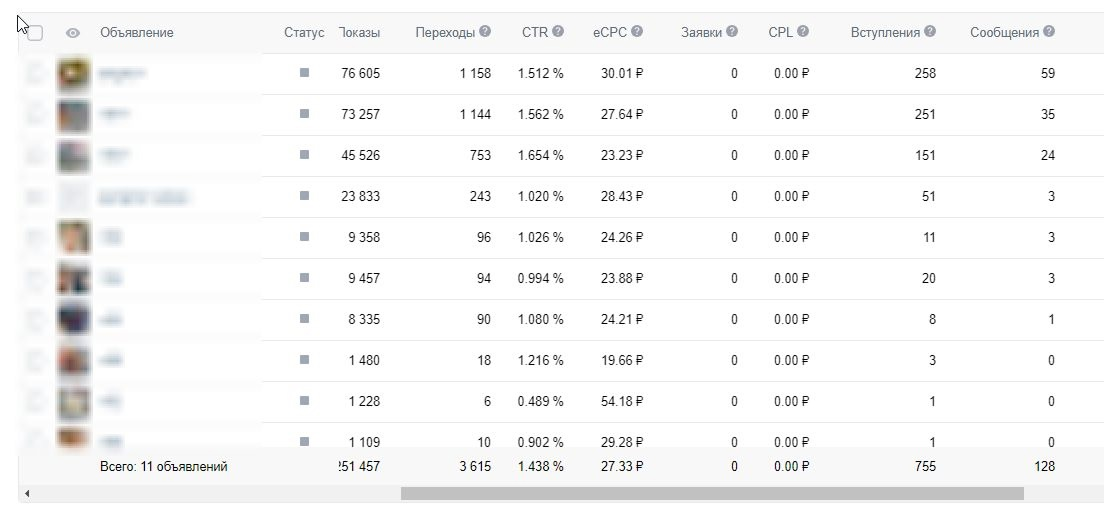Click help icon next to Переходы header
Image resolution: width=1104 pixels, height=505 pixels.
[x=485, y=32]
